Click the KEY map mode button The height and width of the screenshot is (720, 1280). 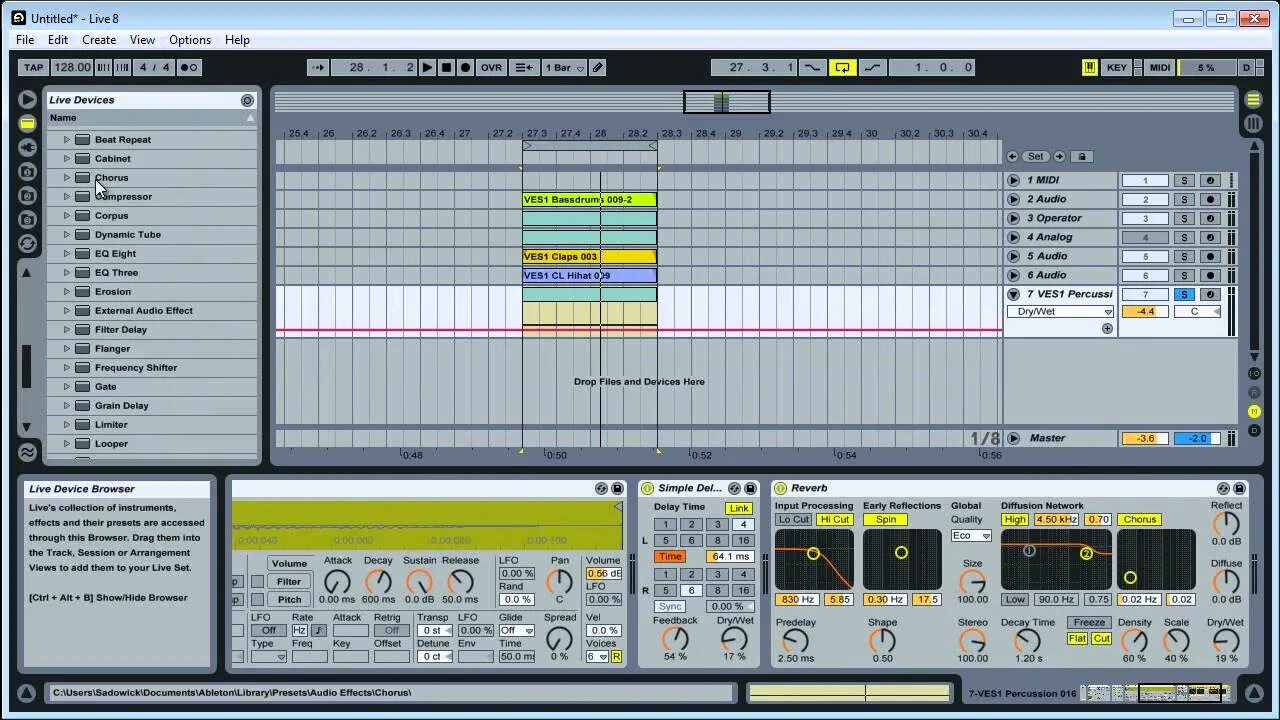coord(1117,67)
